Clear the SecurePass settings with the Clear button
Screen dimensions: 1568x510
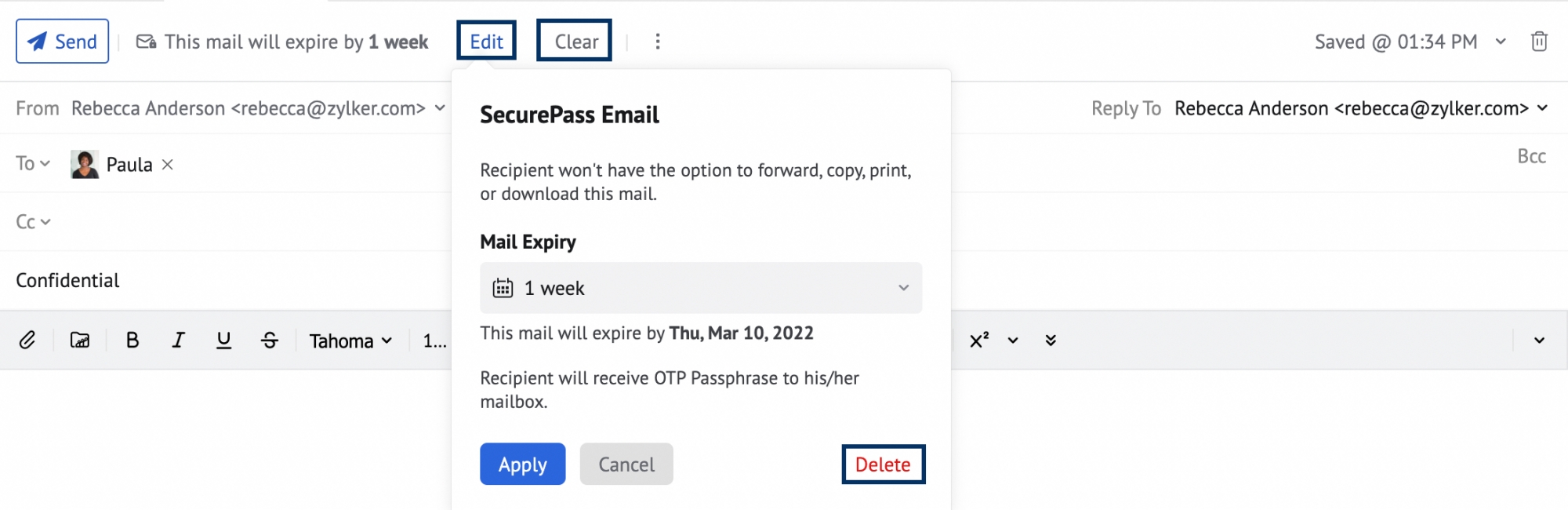click(574, 41)
